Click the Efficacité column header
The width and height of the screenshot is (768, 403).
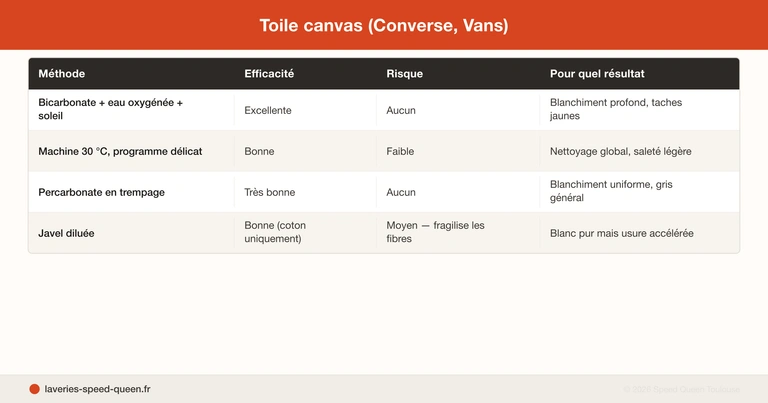coord(269,74)
